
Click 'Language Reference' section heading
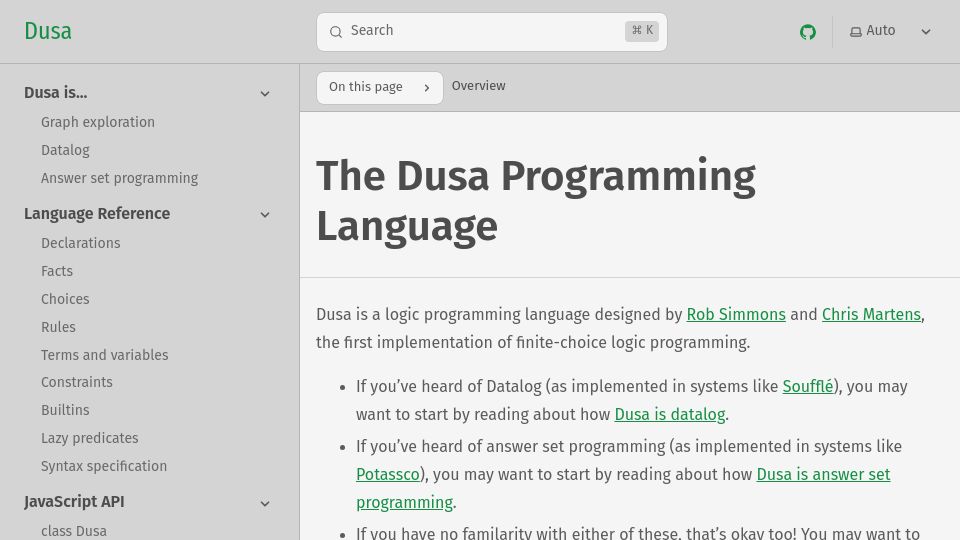point(97,214)
